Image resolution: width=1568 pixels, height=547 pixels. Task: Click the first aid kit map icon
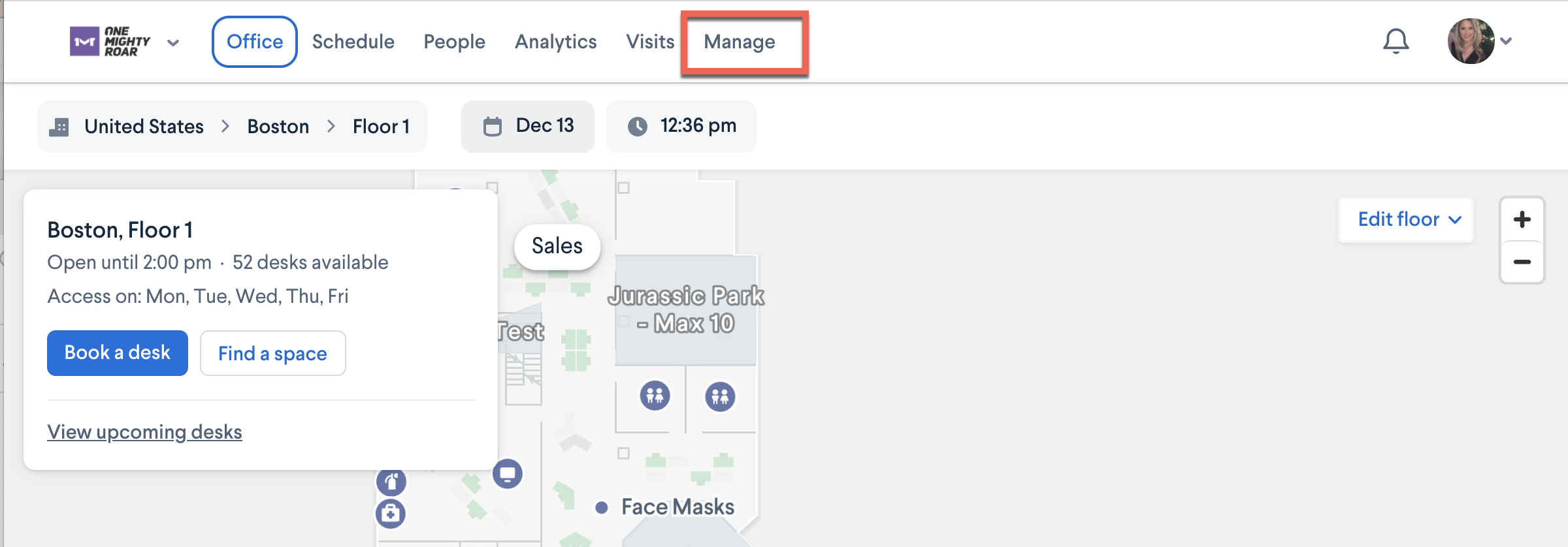tap(391, 514)
